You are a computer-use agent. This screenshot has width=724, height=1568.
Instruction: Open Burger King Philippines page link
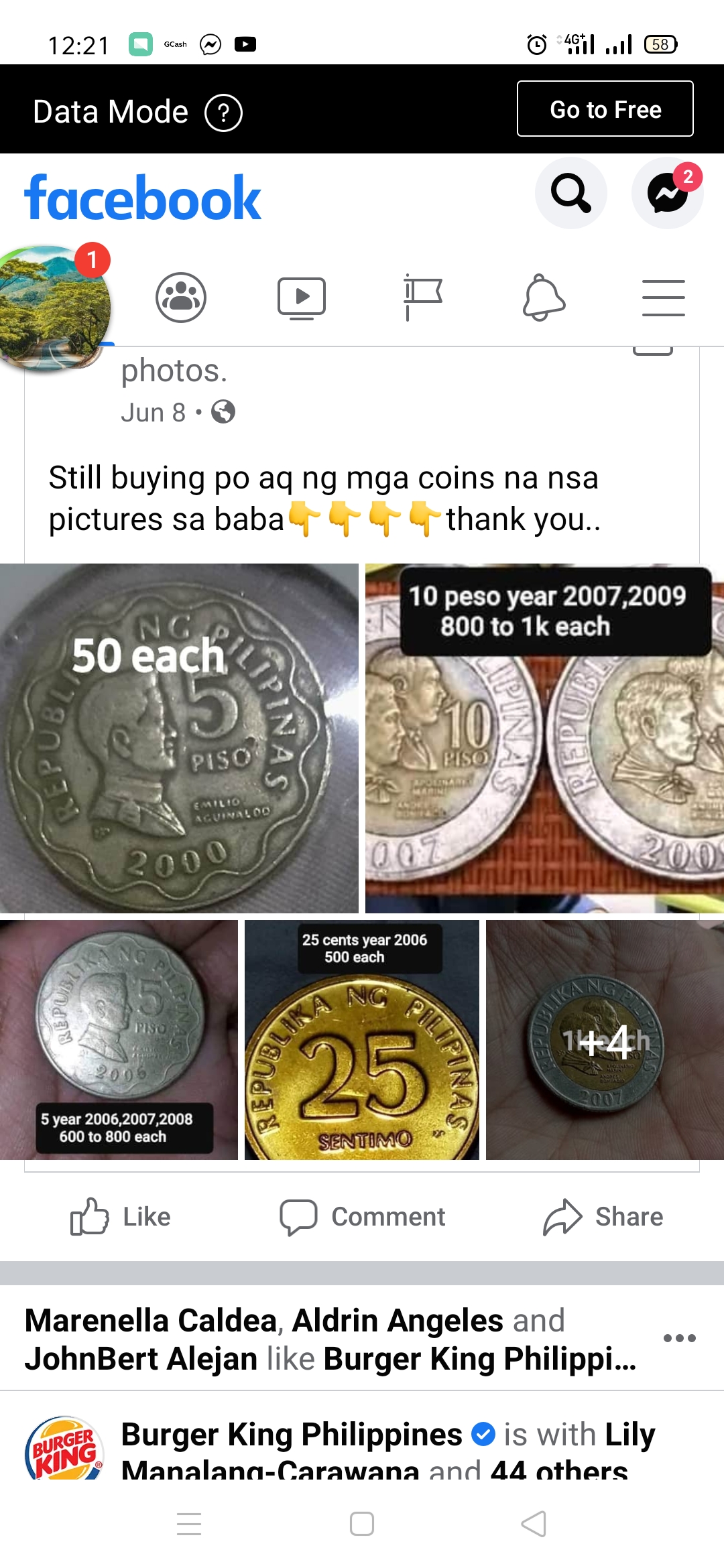[x=292, y=1434]
